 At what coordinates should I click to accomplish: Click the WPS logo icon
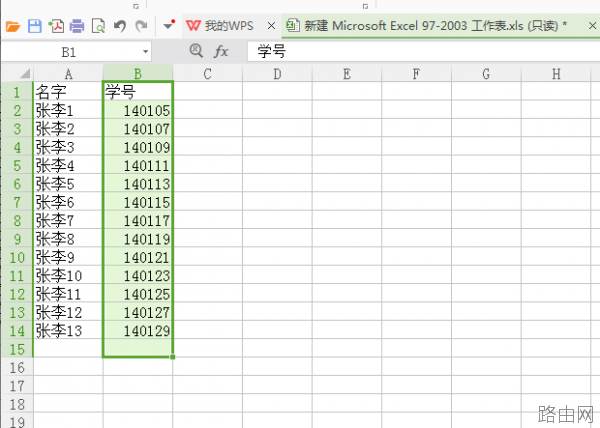point(193,26)
